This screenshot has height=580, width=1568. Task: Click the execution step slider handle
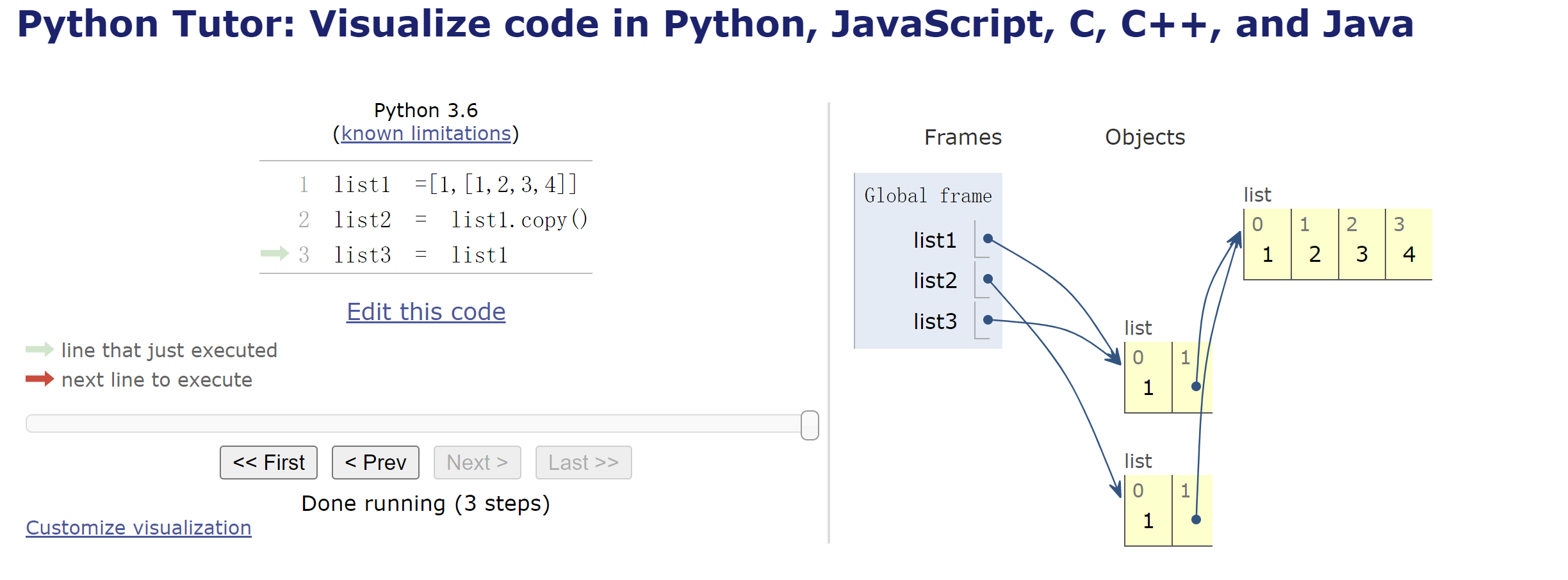[810, 425]
